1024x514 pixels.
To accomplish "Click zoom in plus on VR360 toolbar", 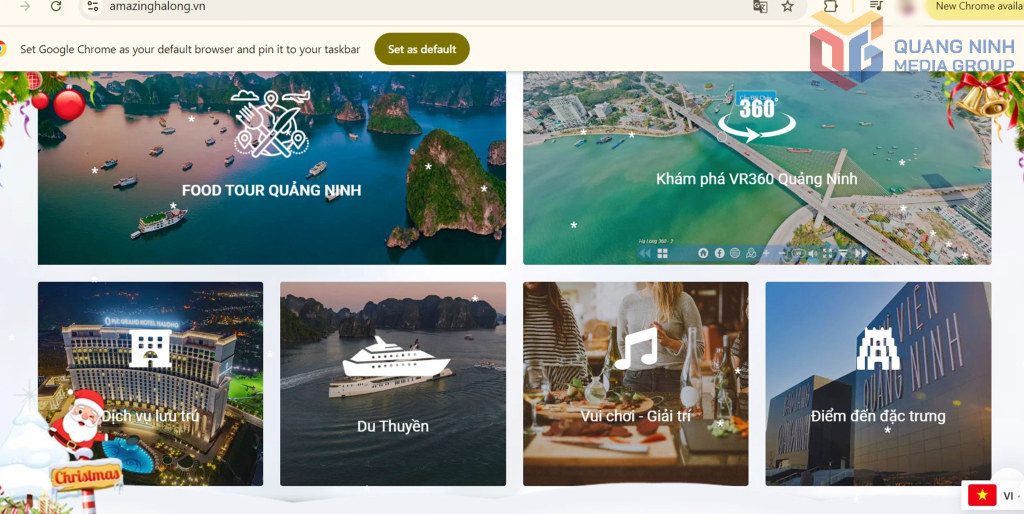I will pos(766,254).
